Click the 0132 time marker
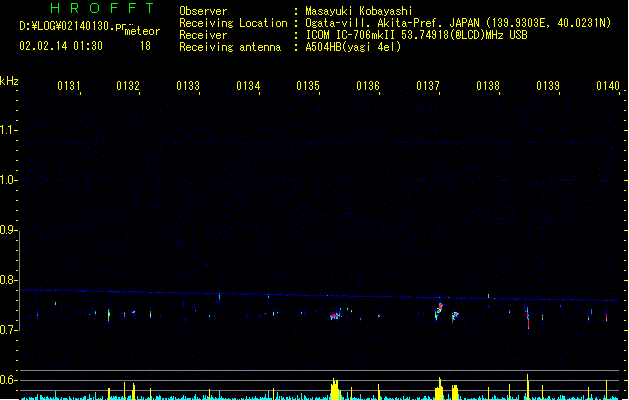Image resolution: width=629 pixels, height=400 pixels. tap(128, 86)
